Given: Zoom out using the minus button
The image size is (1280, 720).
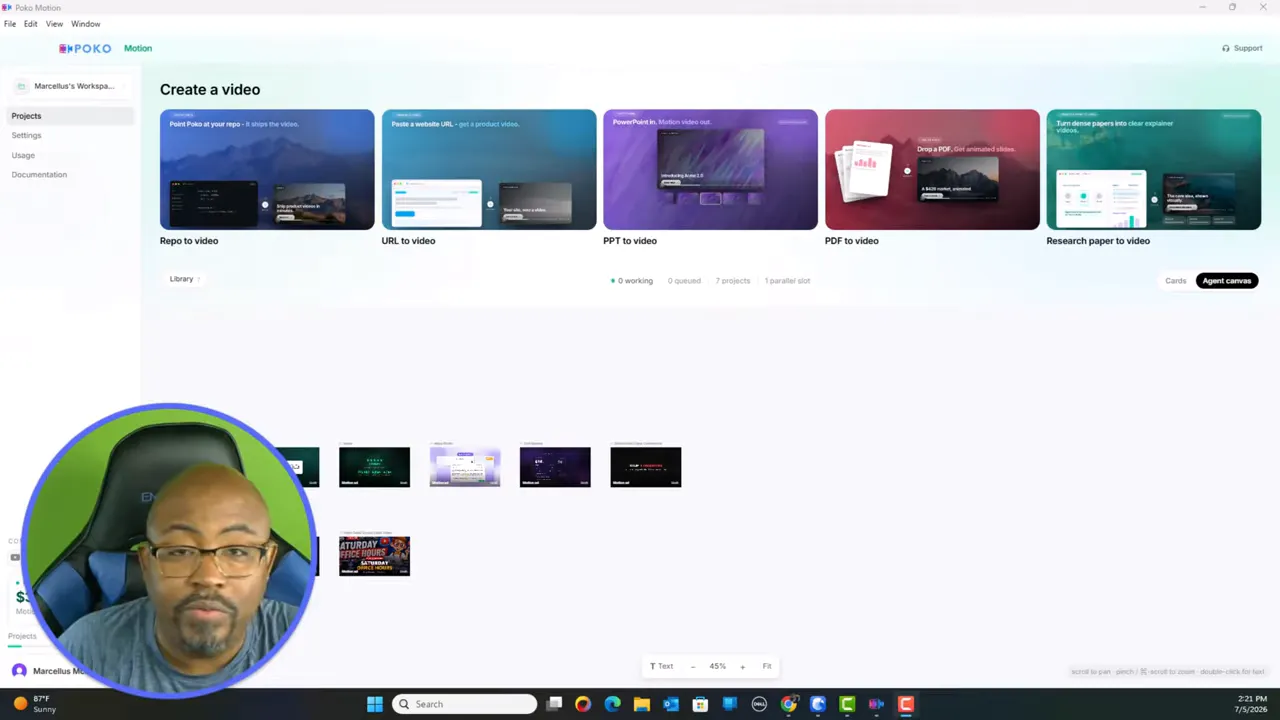Looking at the screenshot, I should (692, 666).
